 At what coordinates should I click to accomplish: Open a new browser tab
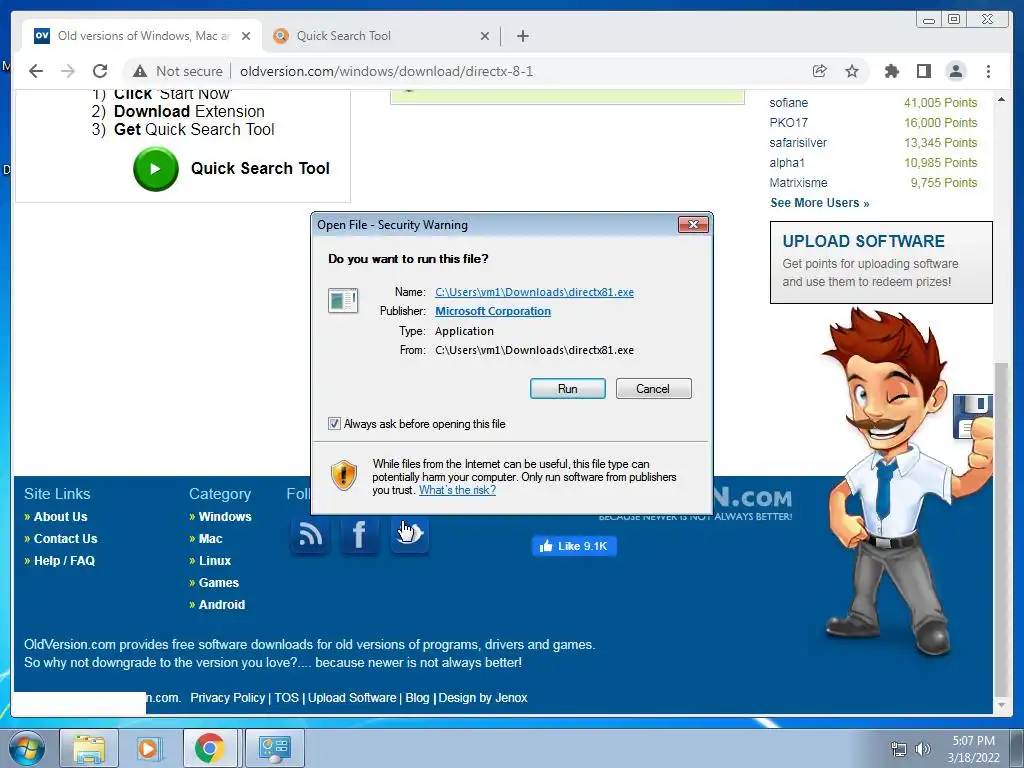[522, 36]
